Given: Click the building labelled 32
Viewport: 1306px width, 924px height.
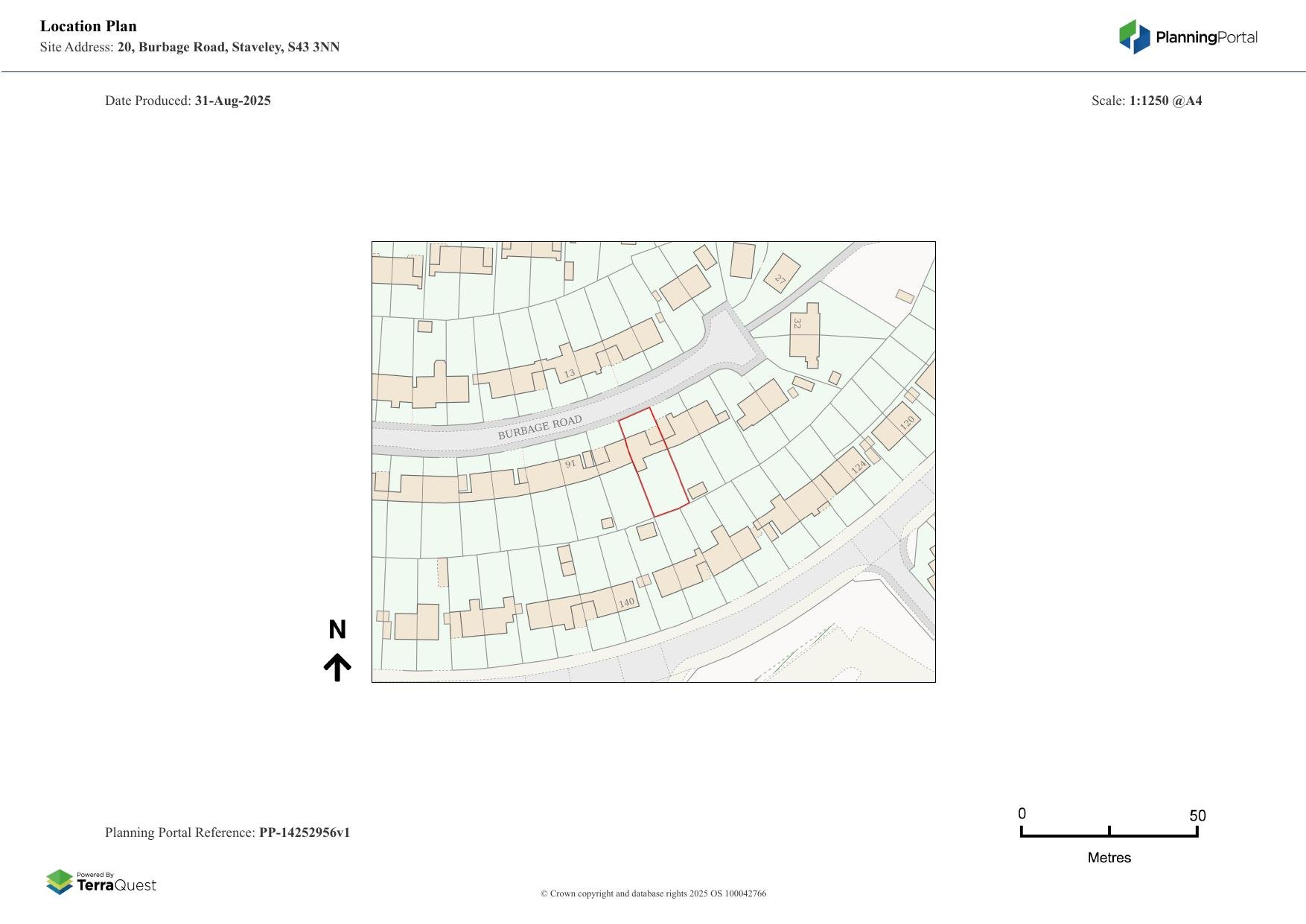Looking at the screenshot, I should [x=797, y=324].
